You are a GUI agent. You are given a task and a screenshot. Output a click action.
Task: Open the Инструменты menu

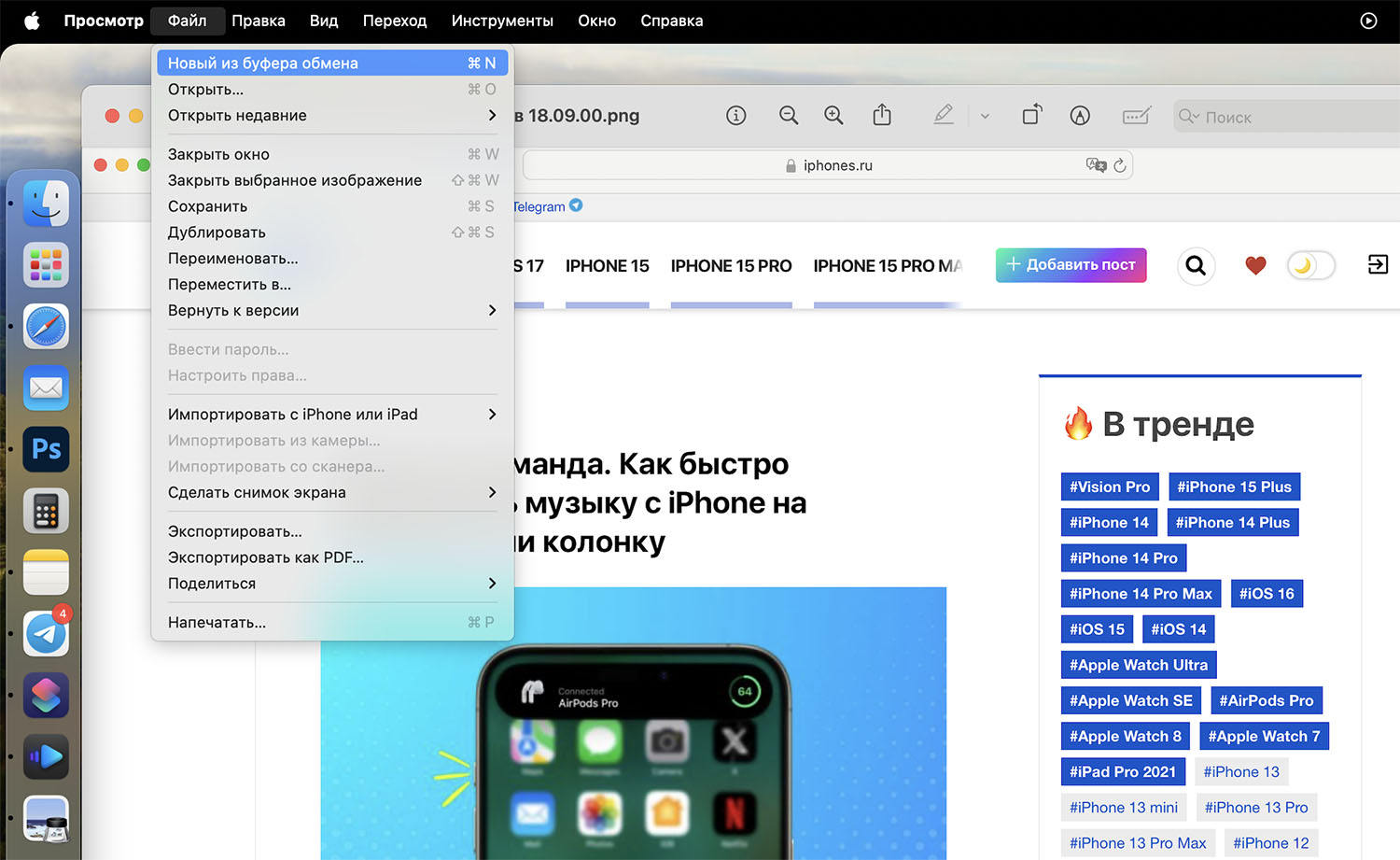pos(502,21)
